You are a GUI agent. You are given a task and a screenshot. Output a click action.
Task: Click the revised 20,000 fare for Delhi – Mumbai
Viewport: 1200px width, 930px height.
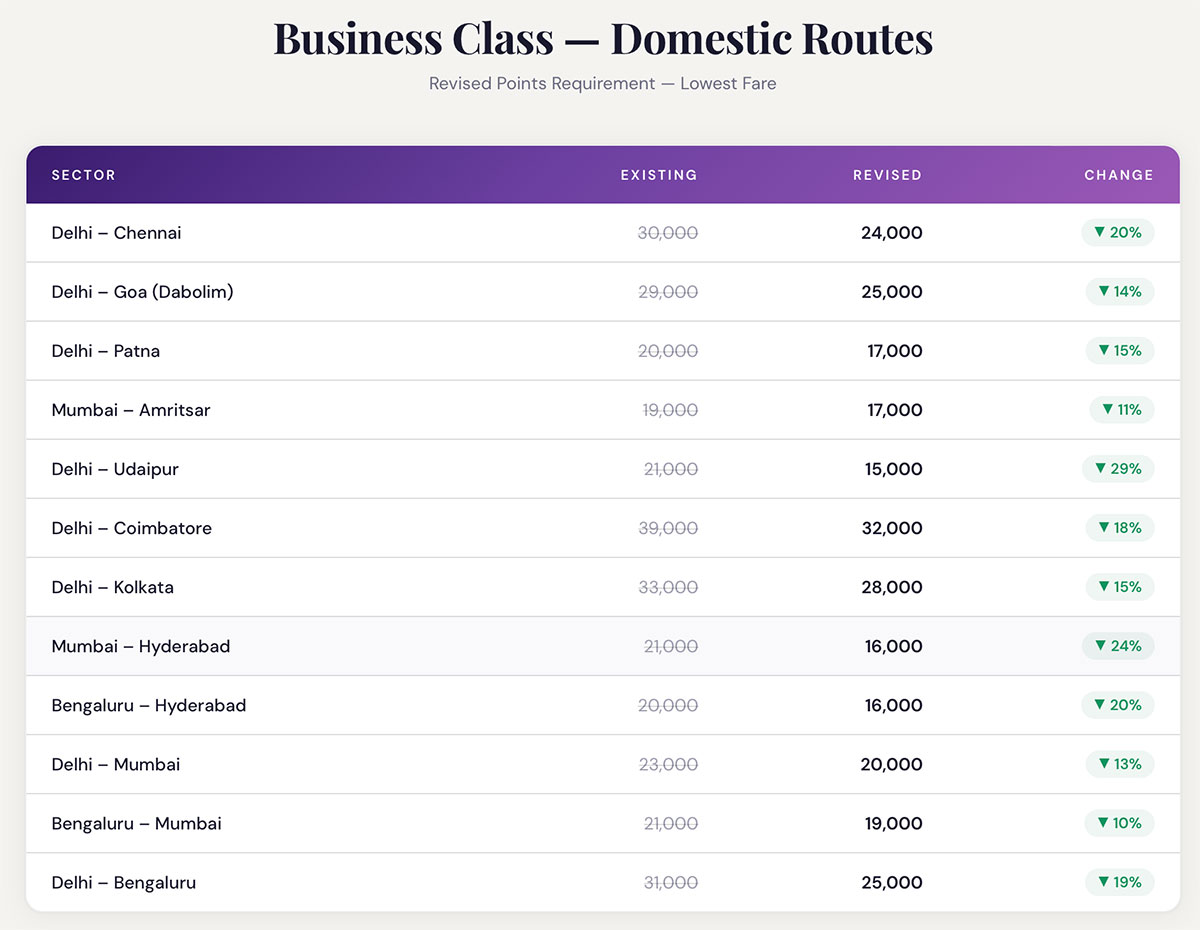click(x=892, y=764)
